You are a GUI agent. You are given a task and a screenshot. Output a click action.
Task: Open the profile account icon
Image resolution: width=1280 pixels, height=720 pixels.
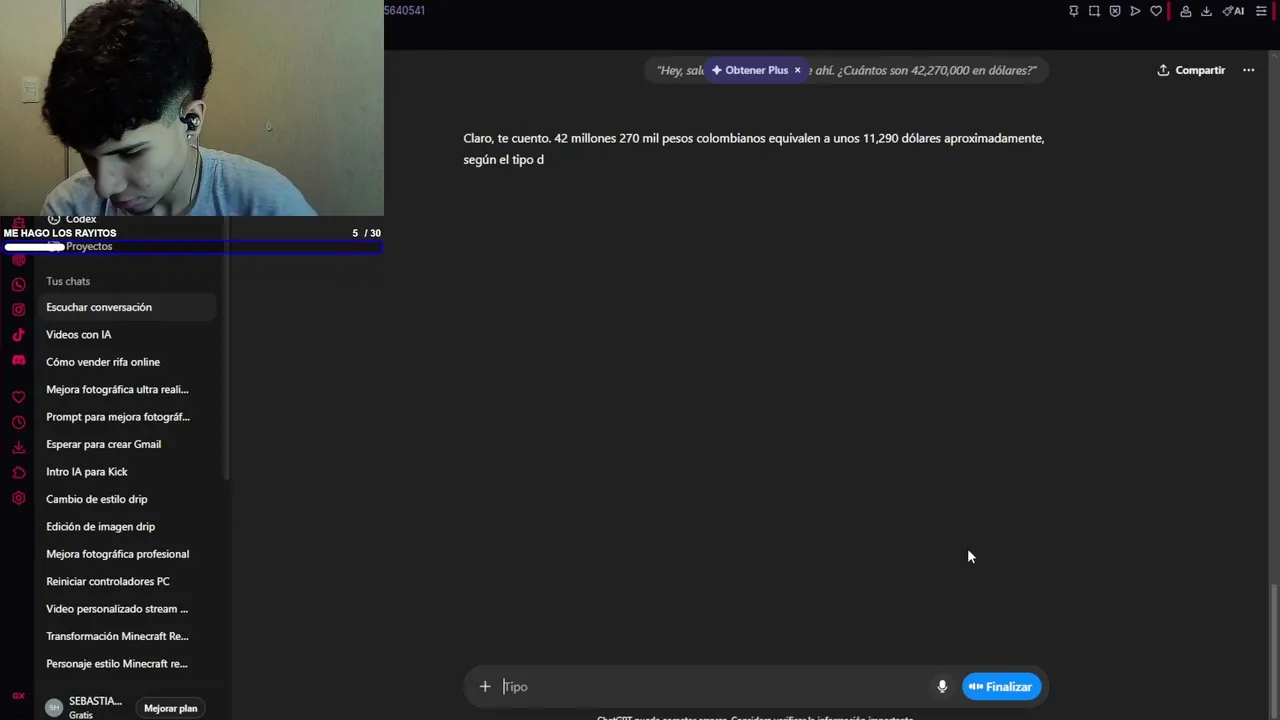(1186, 11)
